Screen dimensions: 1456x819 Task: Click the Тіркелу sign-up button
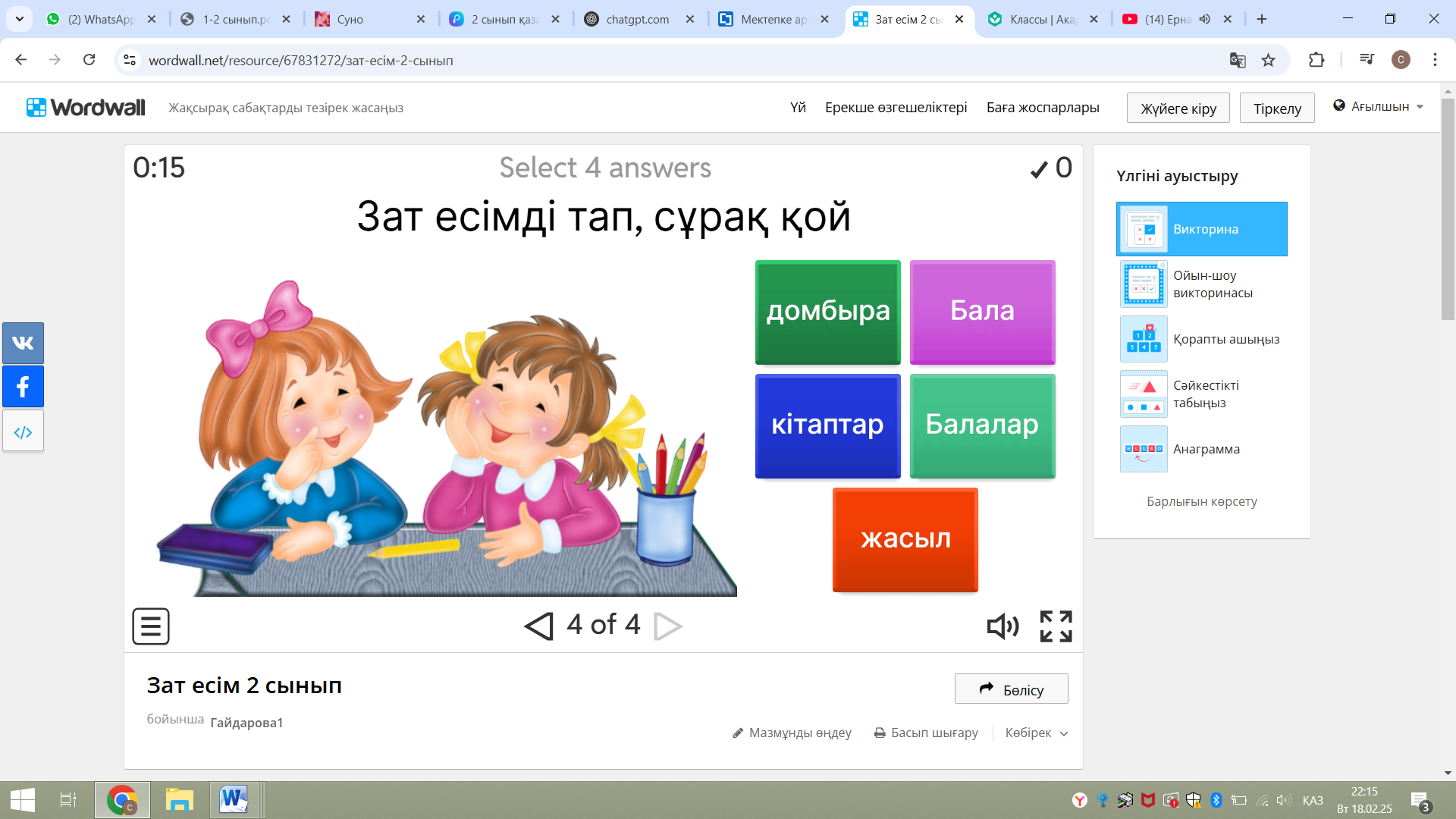tap(1278, 108)
